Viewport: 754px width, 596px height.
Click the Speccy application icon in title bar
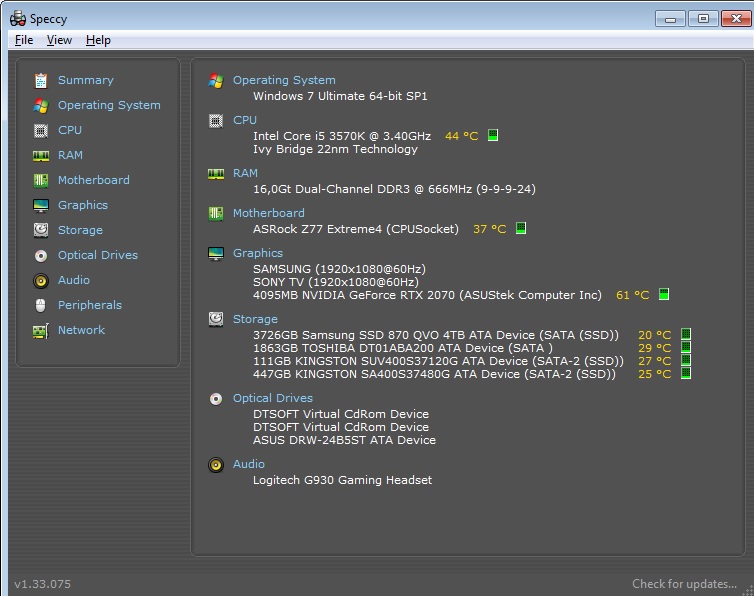pyautogui.click(x=18, y=19)
